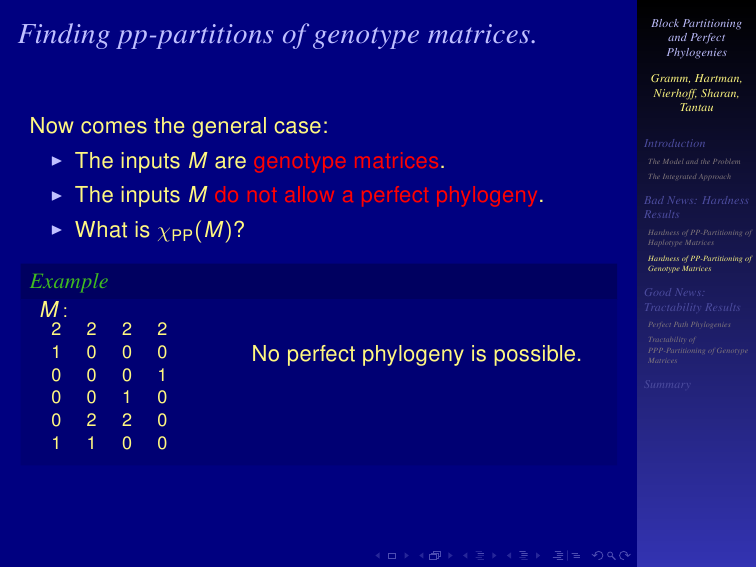The image size is (756, 567).
Task: Jump to next section arrow
Action: coord(538,555)
